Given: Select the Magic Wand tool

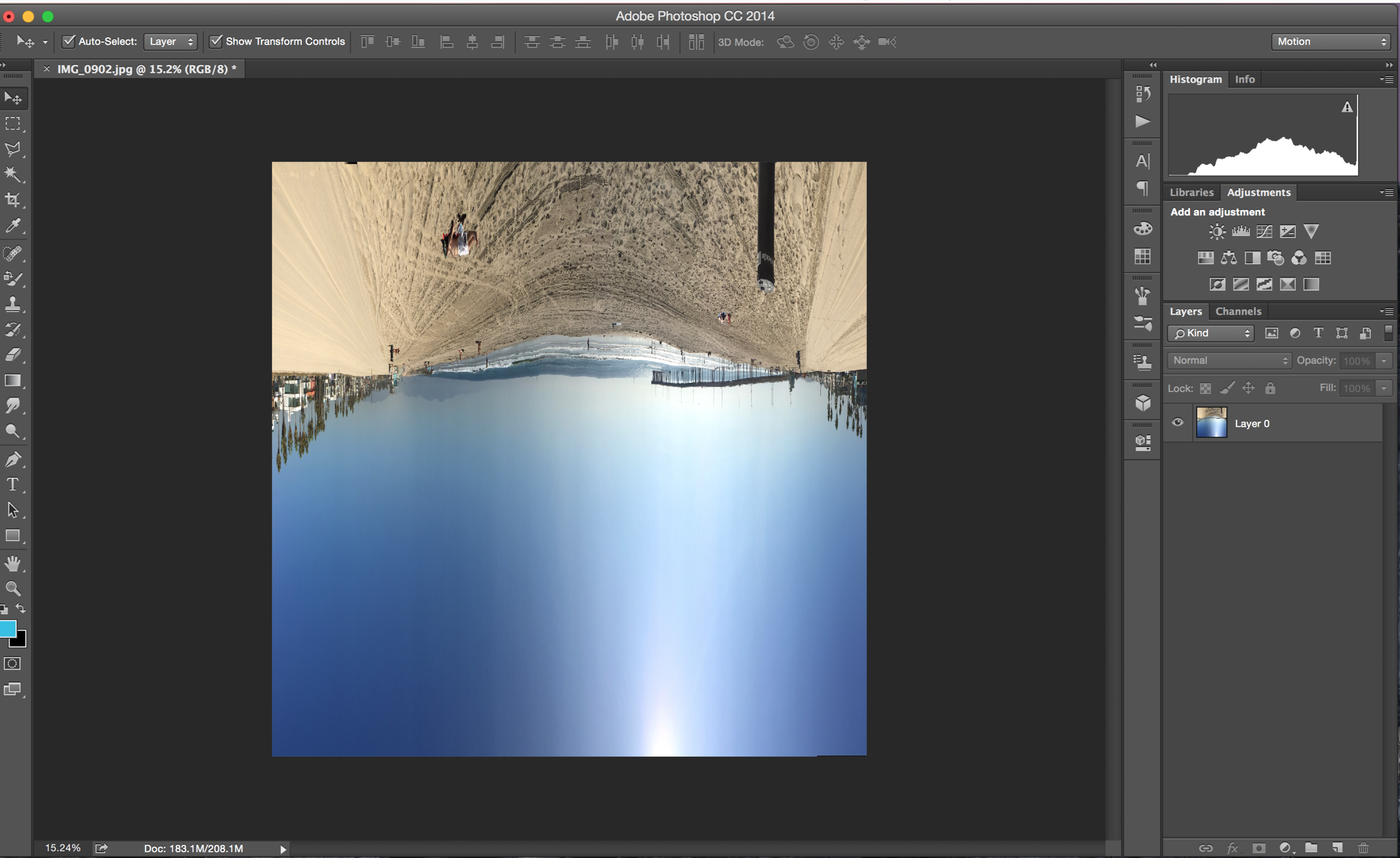Looking at the screenshot, I should [x=13, y=174].
